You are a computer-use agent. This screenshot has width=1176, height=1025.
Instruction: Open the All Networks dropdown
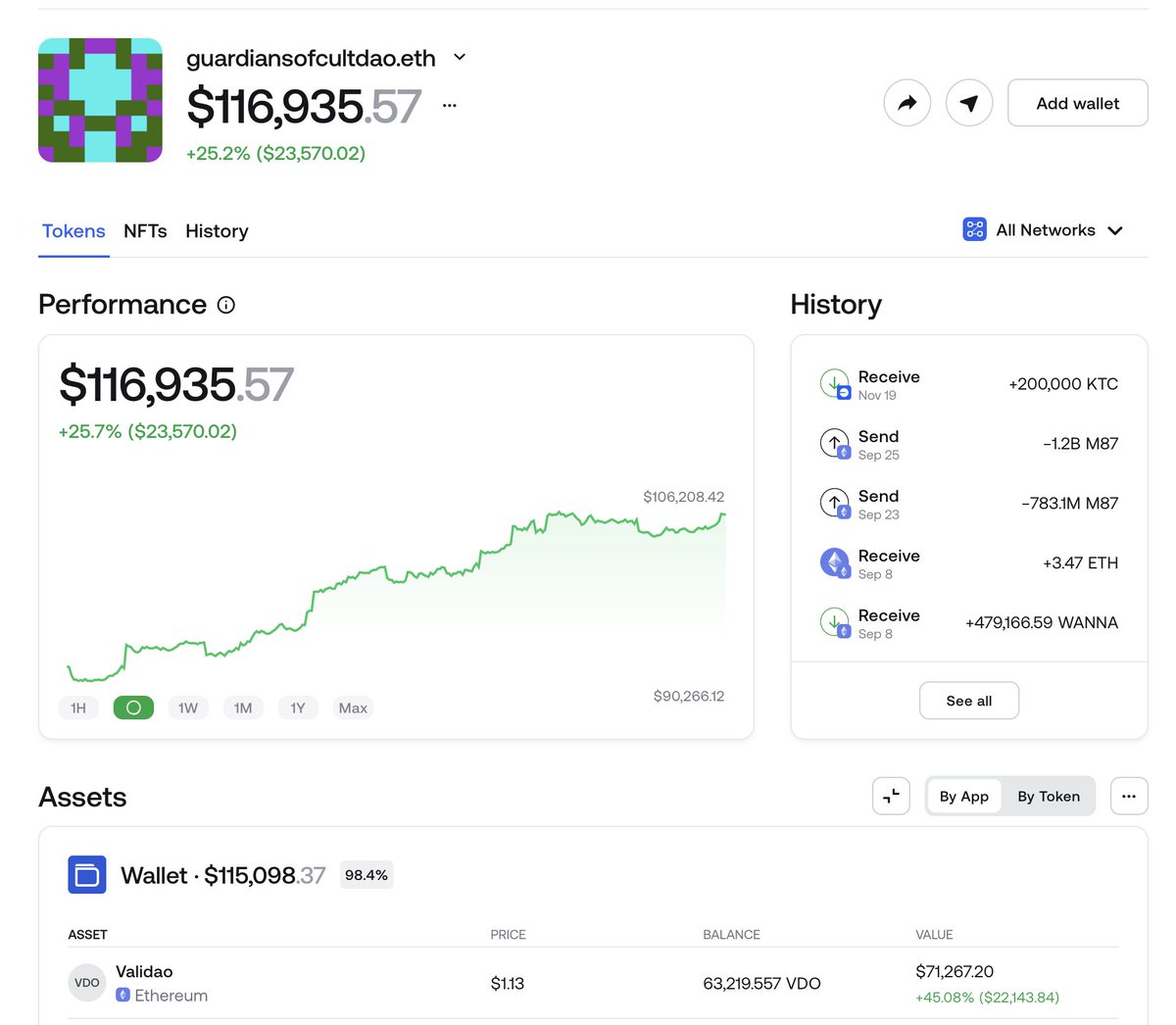[x=1045, y=229]
